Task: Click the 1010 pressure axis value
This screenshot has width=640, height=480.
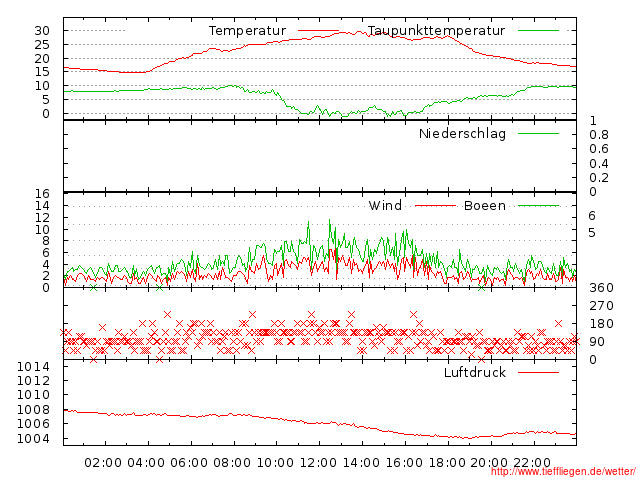Action: (x=33, y=395)
